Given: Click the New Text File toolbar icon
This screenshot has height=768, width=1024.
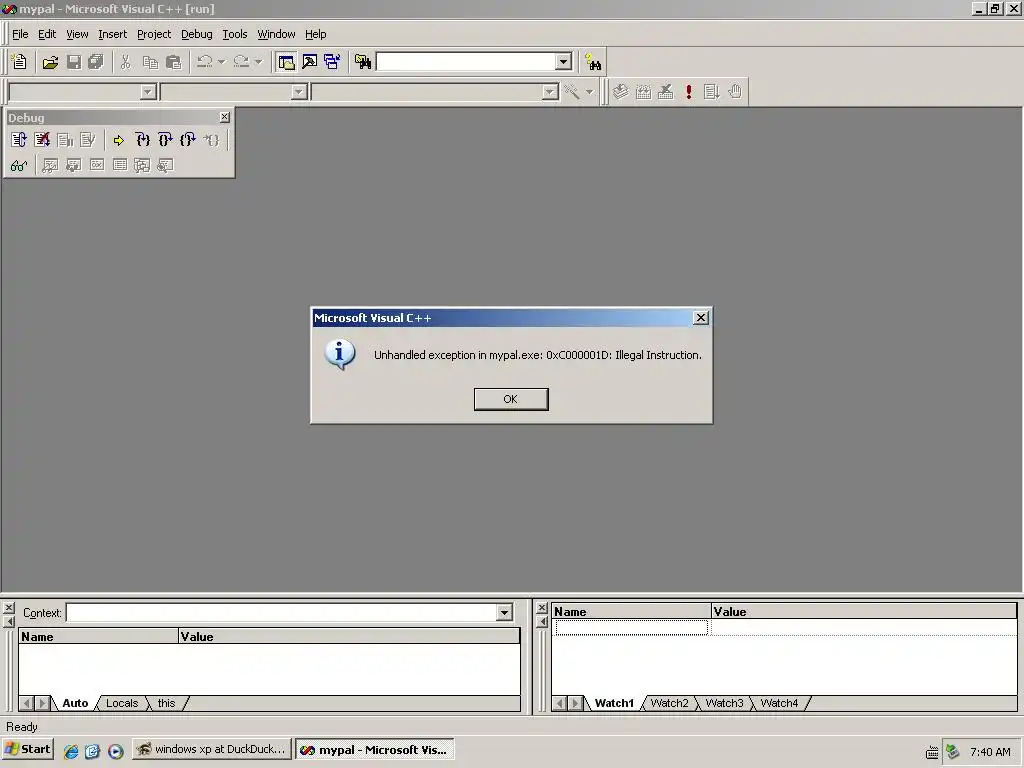Looking at the screenshot, I should (19, 62).
